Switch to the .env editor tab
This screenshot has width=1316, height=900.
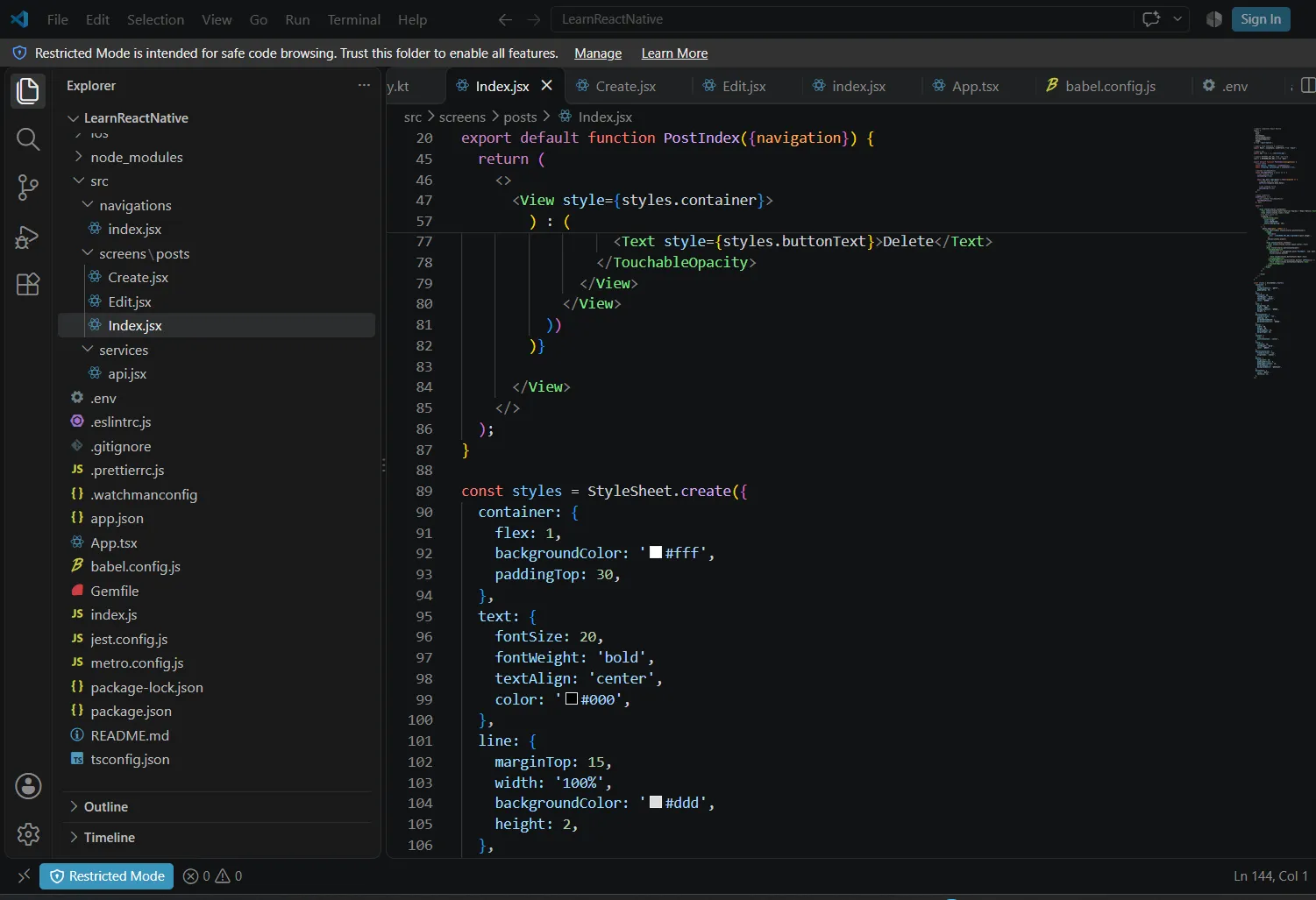pos(1234,86)
